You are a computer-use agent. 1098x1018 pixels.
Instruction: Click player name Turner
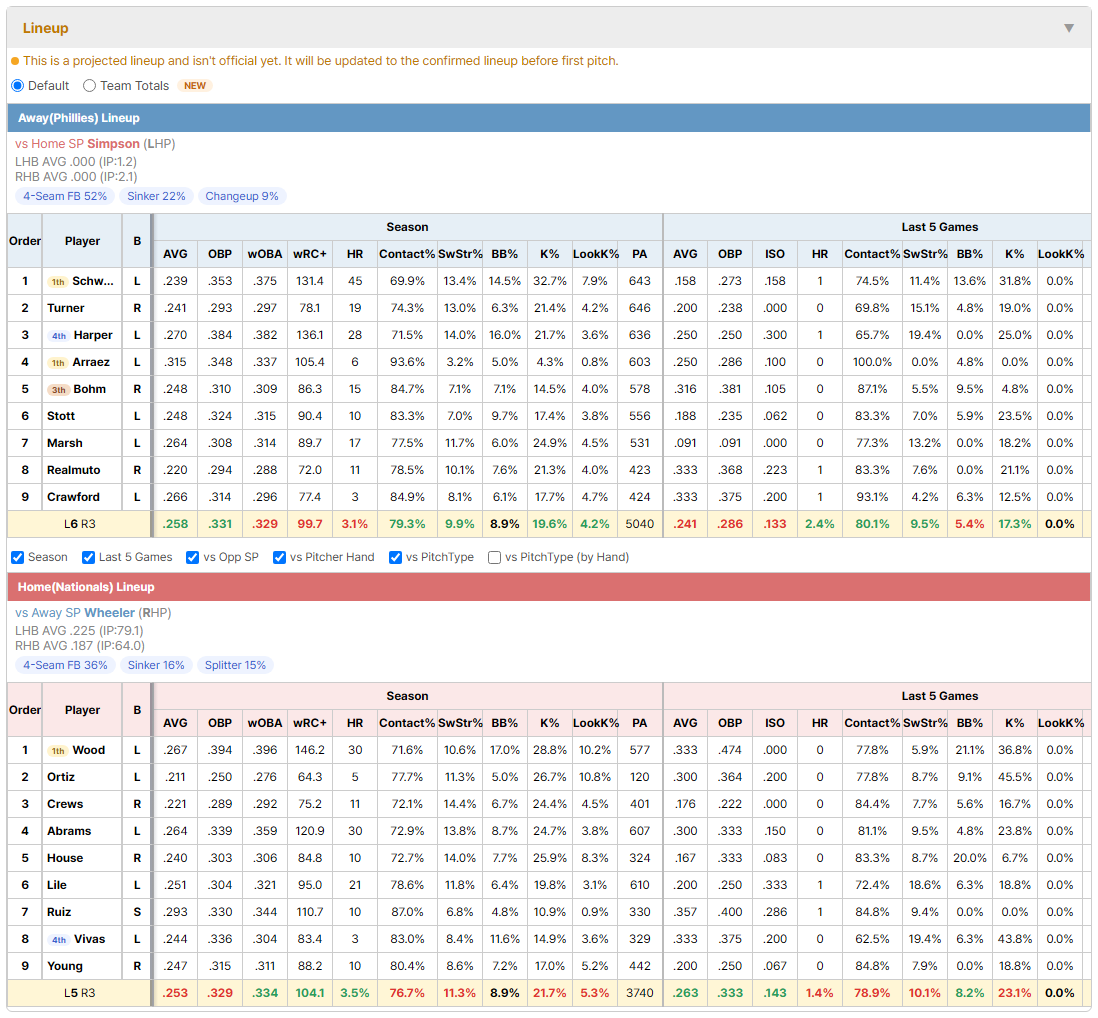pyautogui.click(x=66, y=308)
